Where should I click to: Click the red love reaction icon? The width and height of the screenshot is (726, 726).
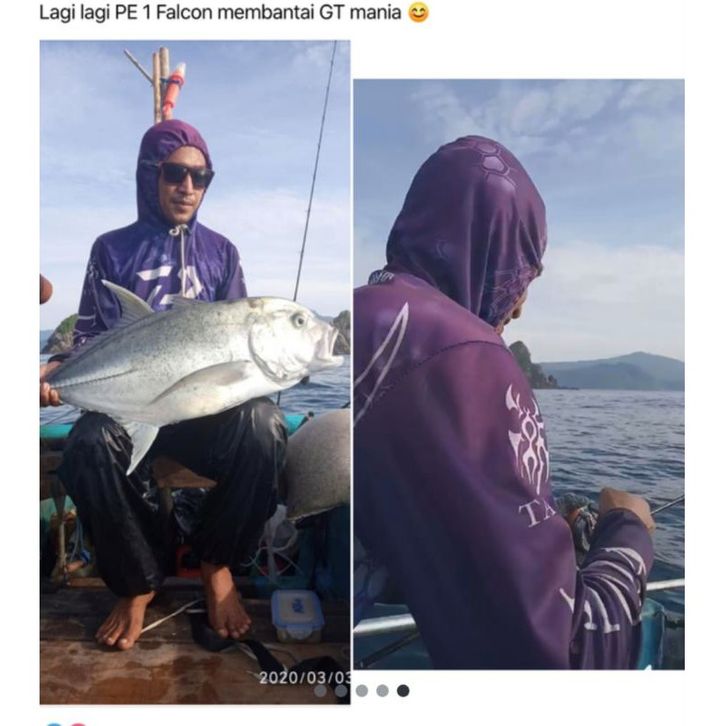pos(78,724)
